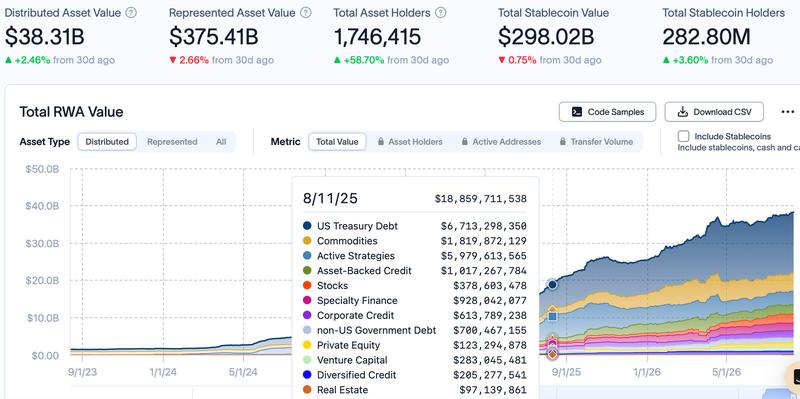Enable the Include Stablecoins checkbox
Image resolution: width=800 pixels, height=399 pixels.
click(684, 136)
